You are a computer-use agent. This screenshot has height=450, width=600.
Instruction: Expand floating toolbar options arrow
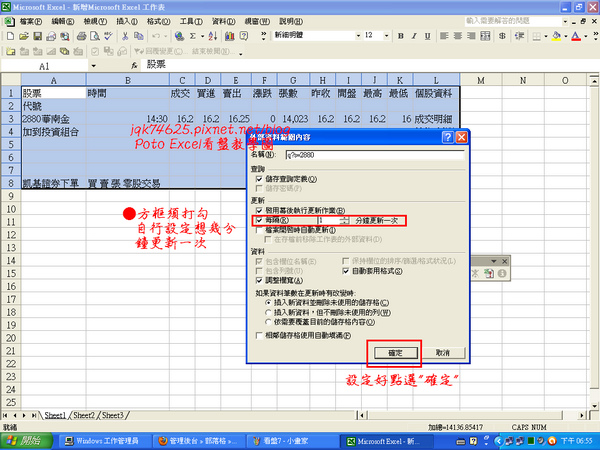[x=493, y=261]
